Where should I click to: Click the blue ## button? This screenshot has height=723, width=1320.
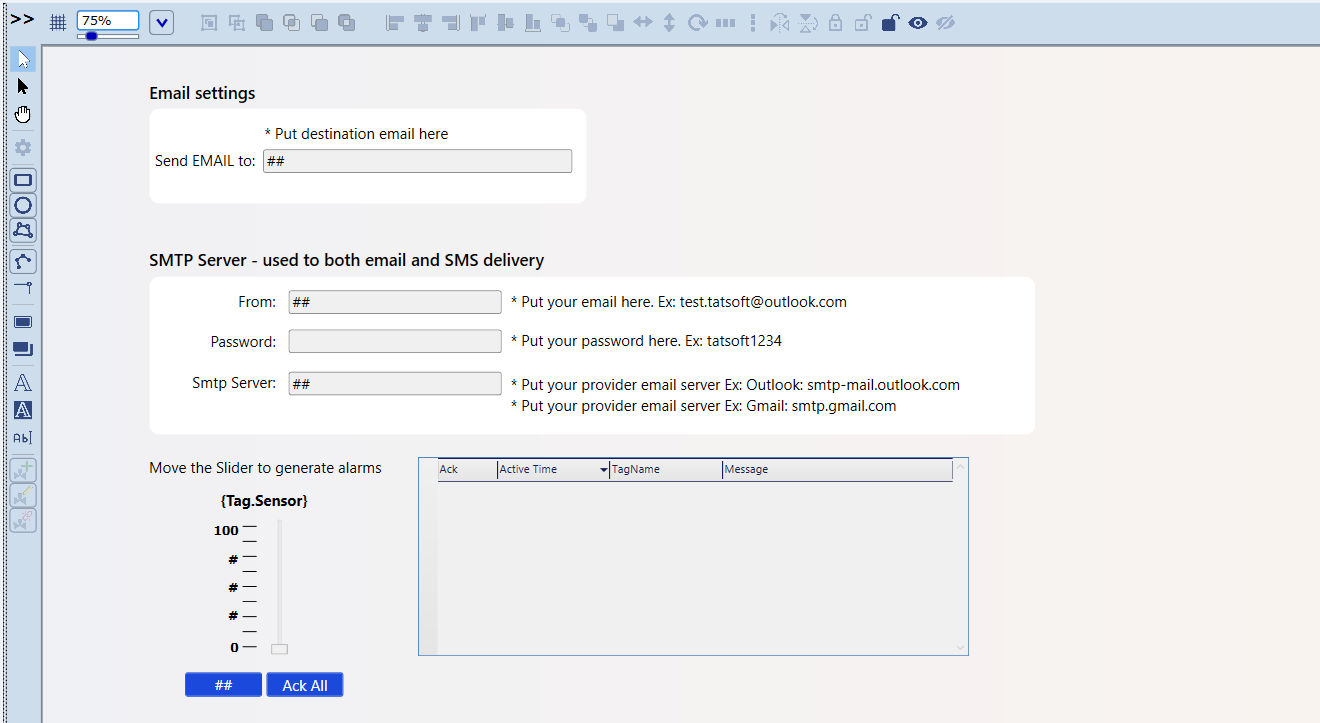click(x=223, y=685)
